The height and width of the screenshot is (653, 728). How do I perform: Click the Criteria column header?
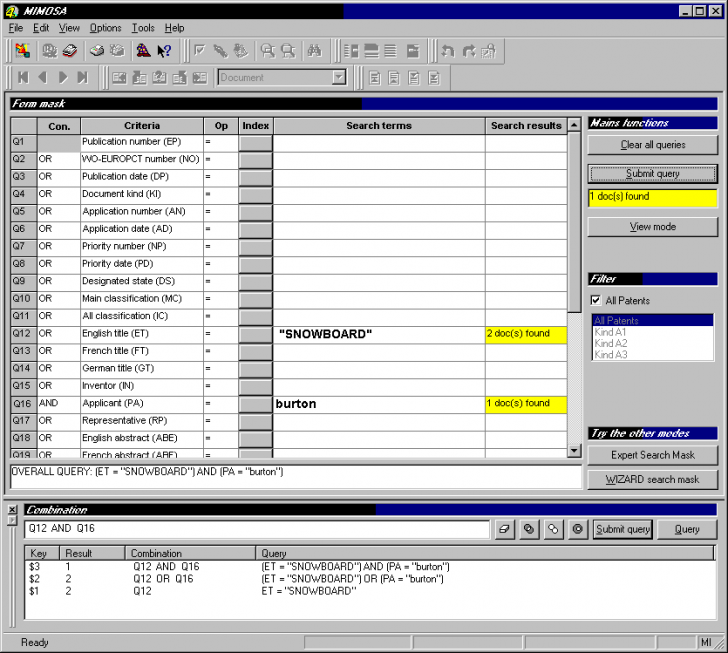[x=142, y=126]
